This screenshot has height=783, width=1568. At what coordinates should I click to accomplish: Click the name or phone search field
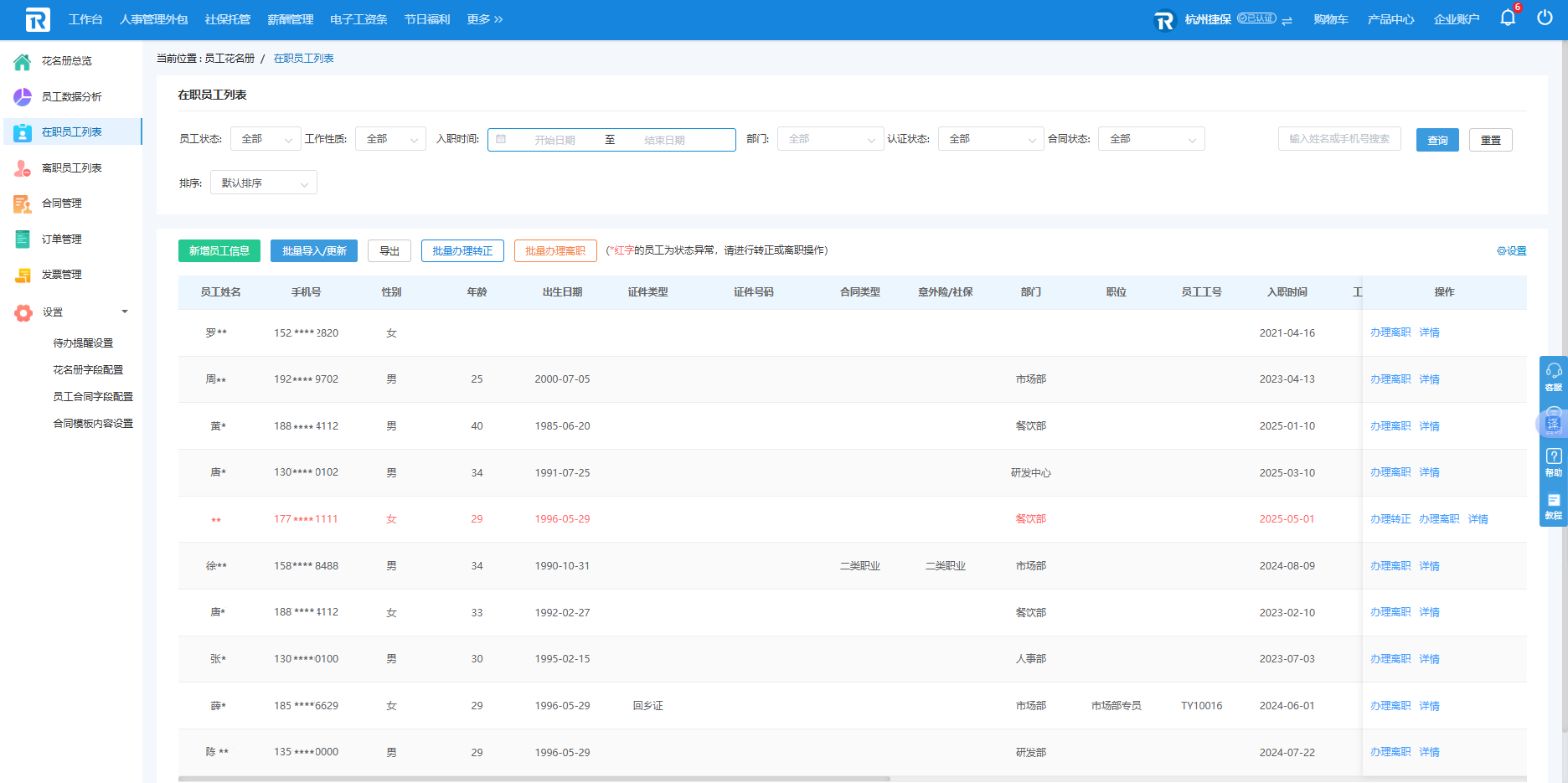[1338, 139]
